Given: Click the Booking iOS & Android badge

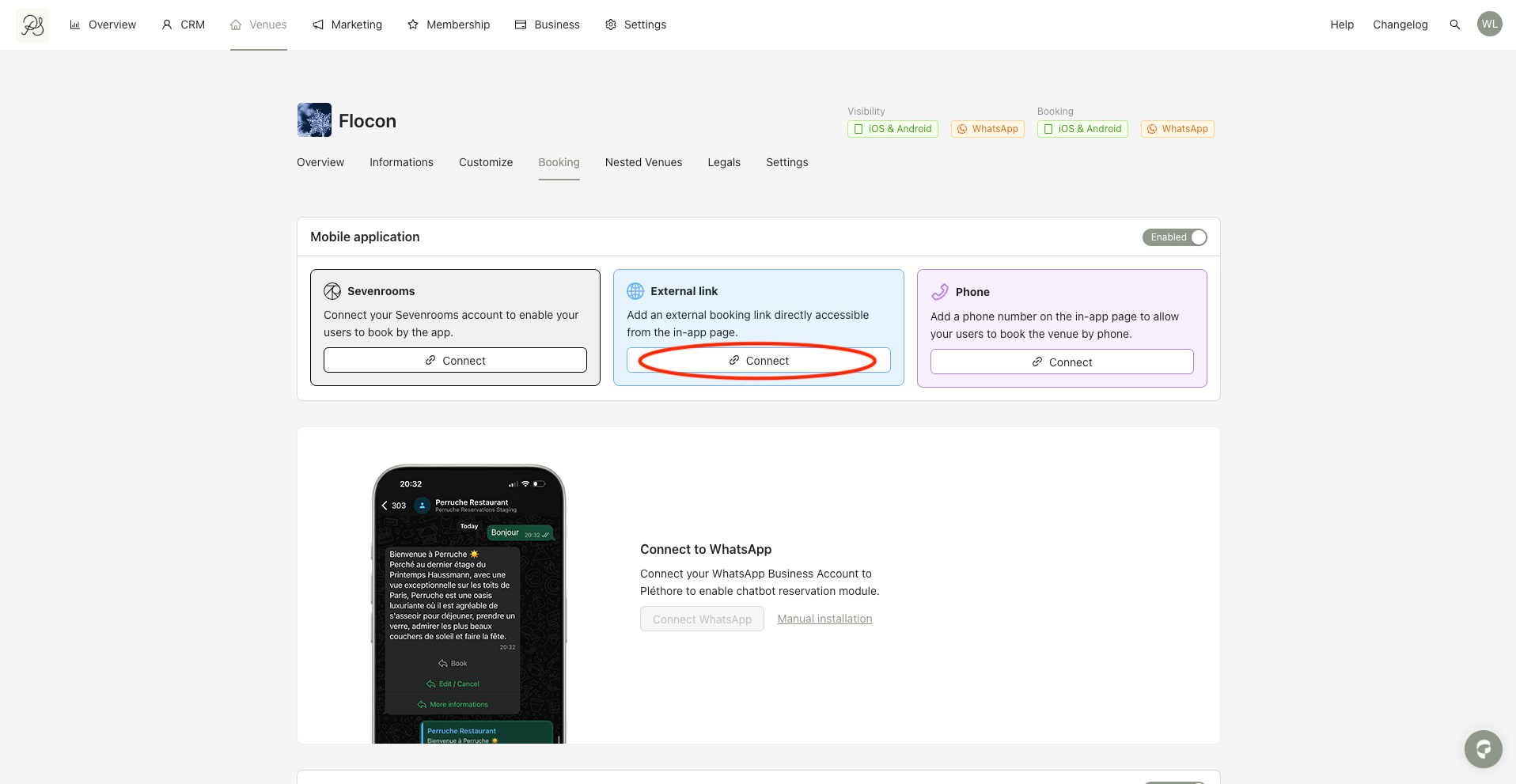Looking at the screenshot, I should (x=1082, y=129).
